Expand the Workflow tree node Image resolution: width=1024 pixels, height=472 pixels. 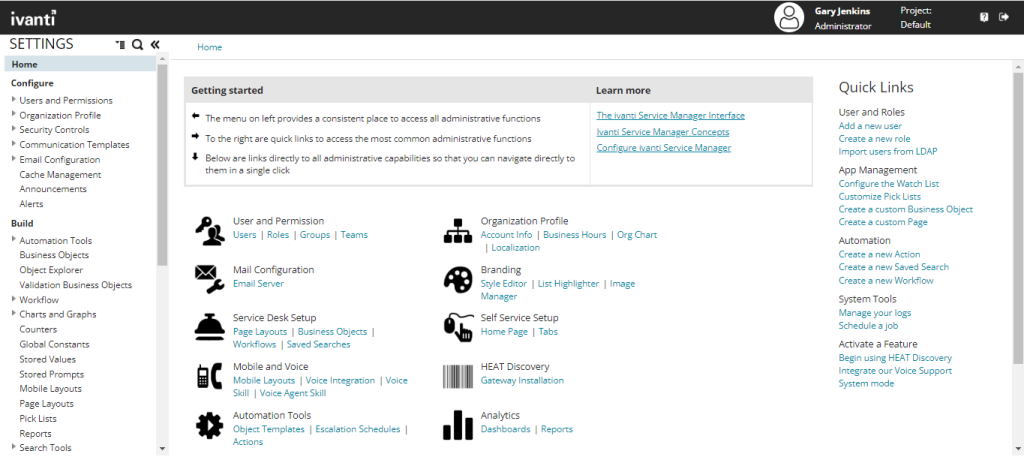tap(14, 300)
